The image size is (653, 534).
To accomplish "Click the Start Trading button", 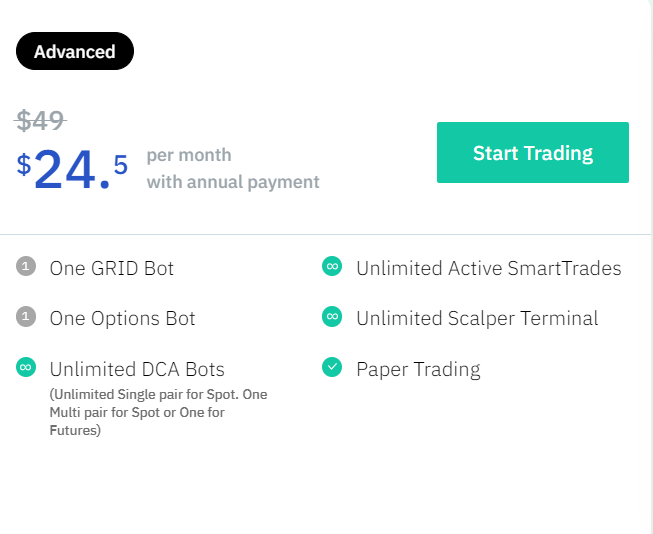I will coord(533,152).
